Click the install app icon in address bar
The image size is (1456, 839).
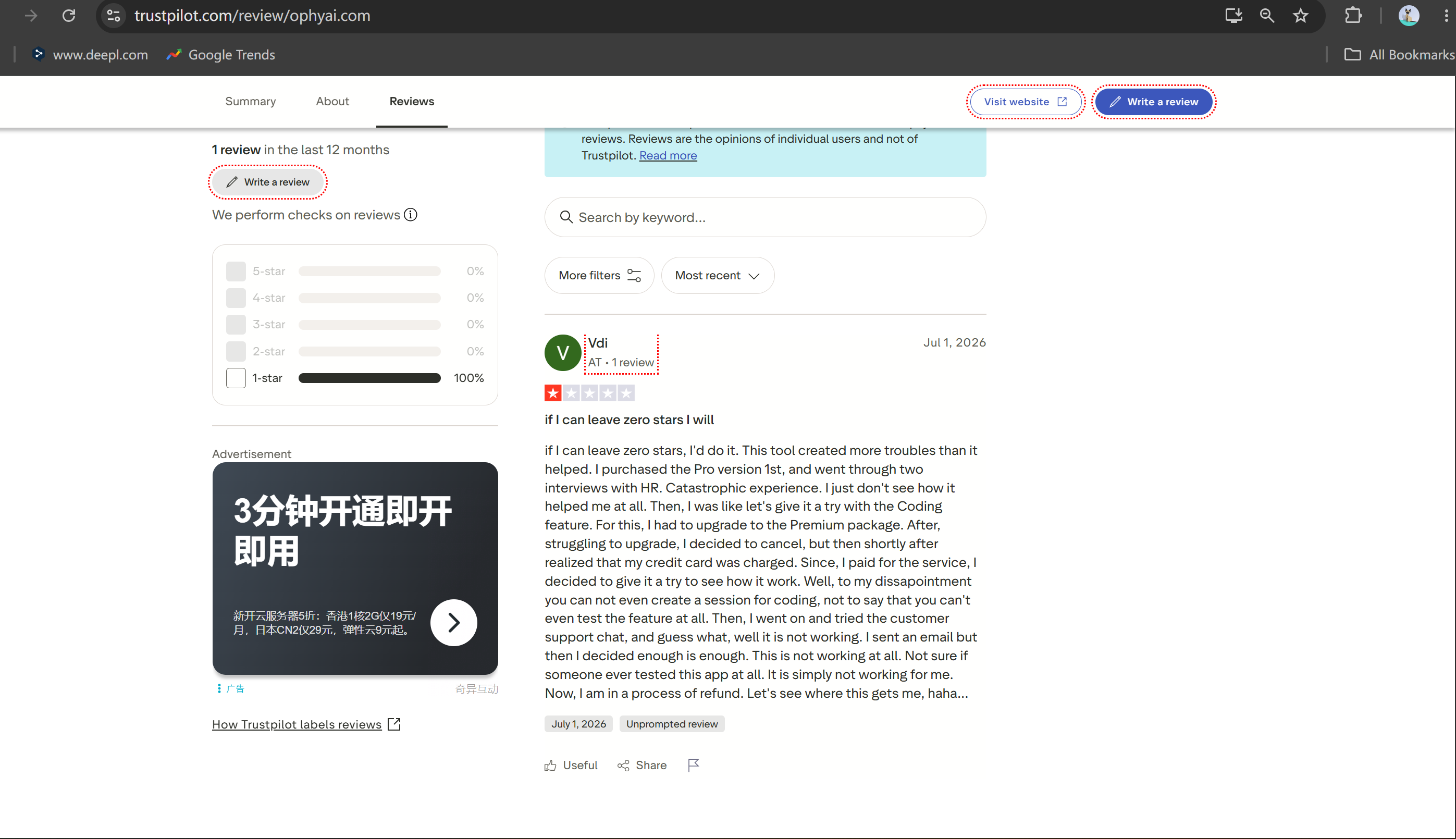[x=1233, y=16]
